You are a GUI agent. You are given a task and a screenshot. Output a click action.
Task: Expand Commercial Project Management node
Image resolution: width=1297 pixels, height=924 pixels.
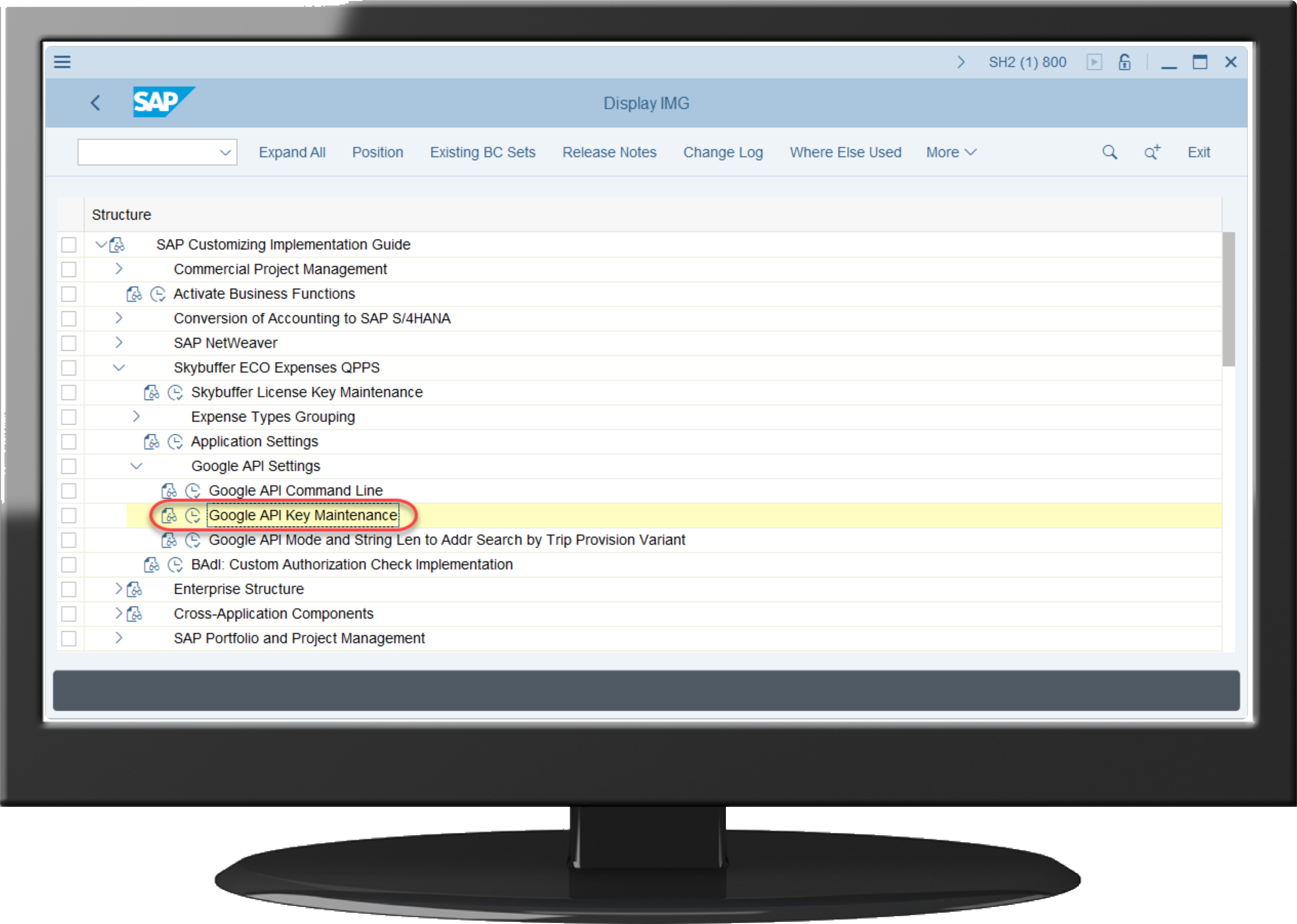[118, 268]
